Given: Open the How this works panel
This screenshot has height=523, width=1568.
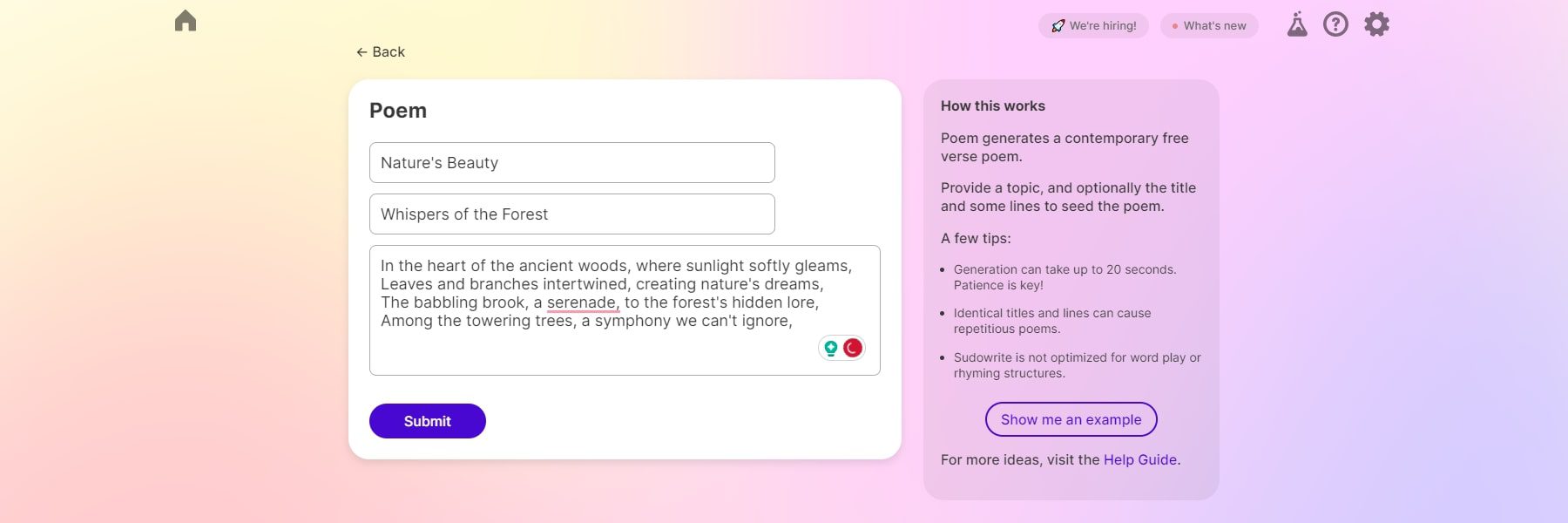Looking at the screenshot, I should [993, 105].
